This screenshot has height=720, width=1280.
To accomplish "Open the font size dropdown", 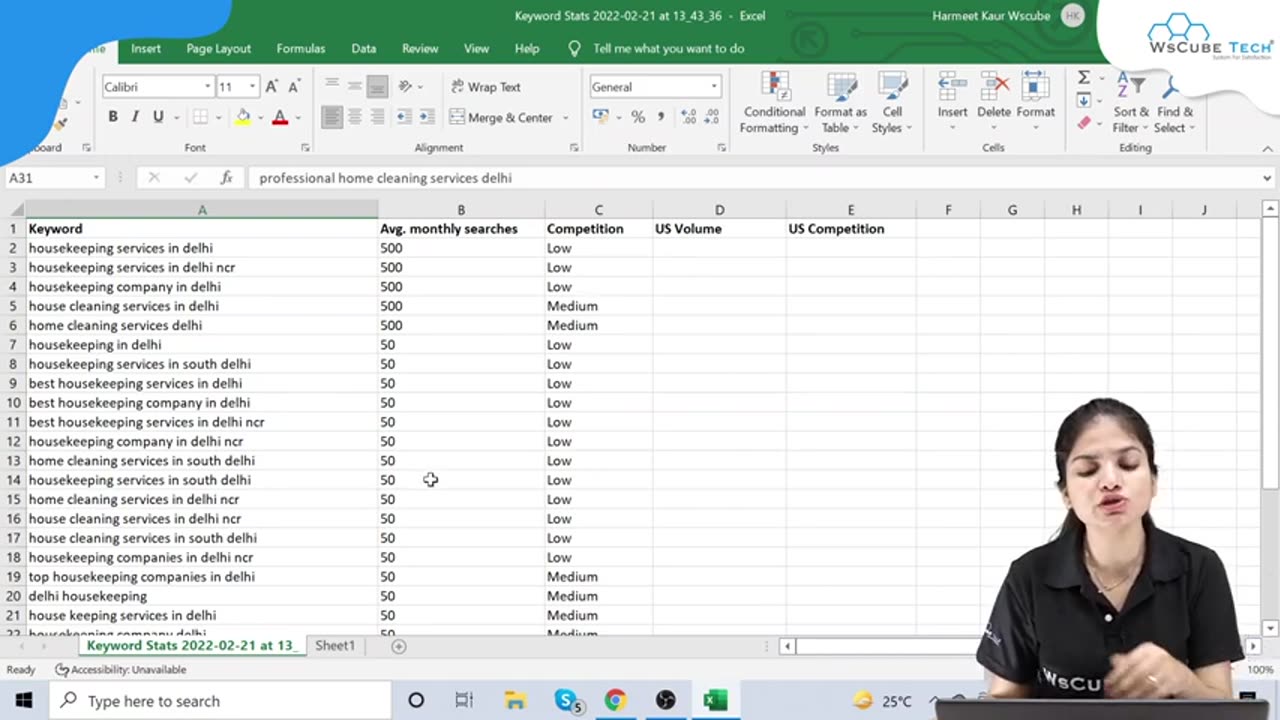I will pyautogui.click(x=252, y=87).
